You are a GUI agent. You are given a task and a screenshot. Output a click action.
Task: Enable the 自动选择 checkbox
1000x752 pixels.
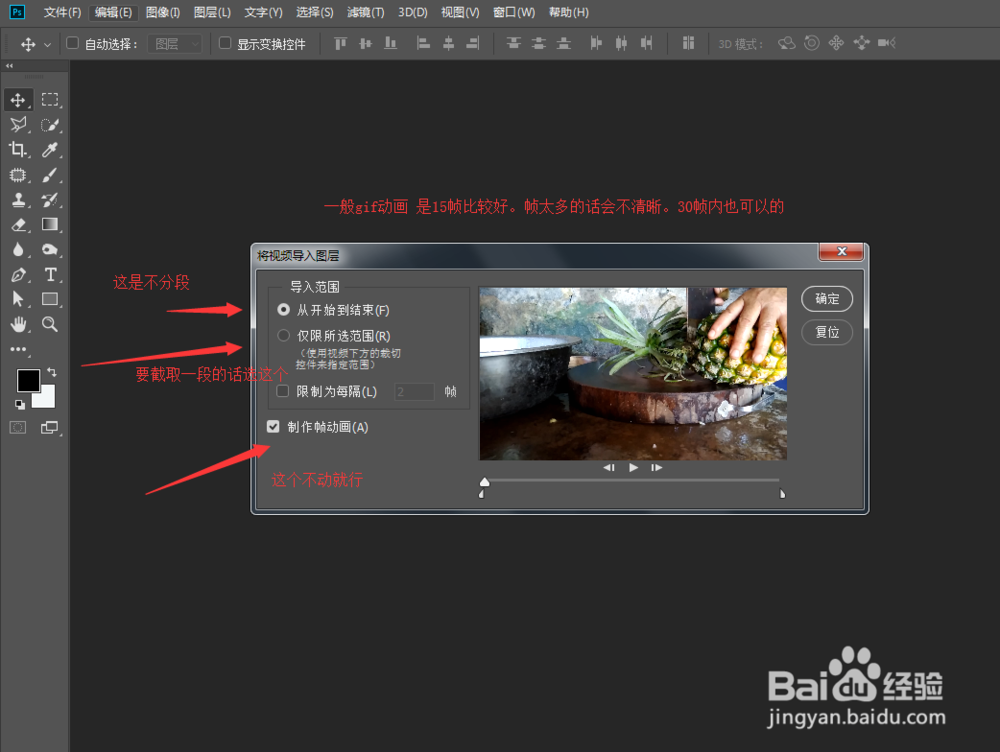(x=73, y=43)
